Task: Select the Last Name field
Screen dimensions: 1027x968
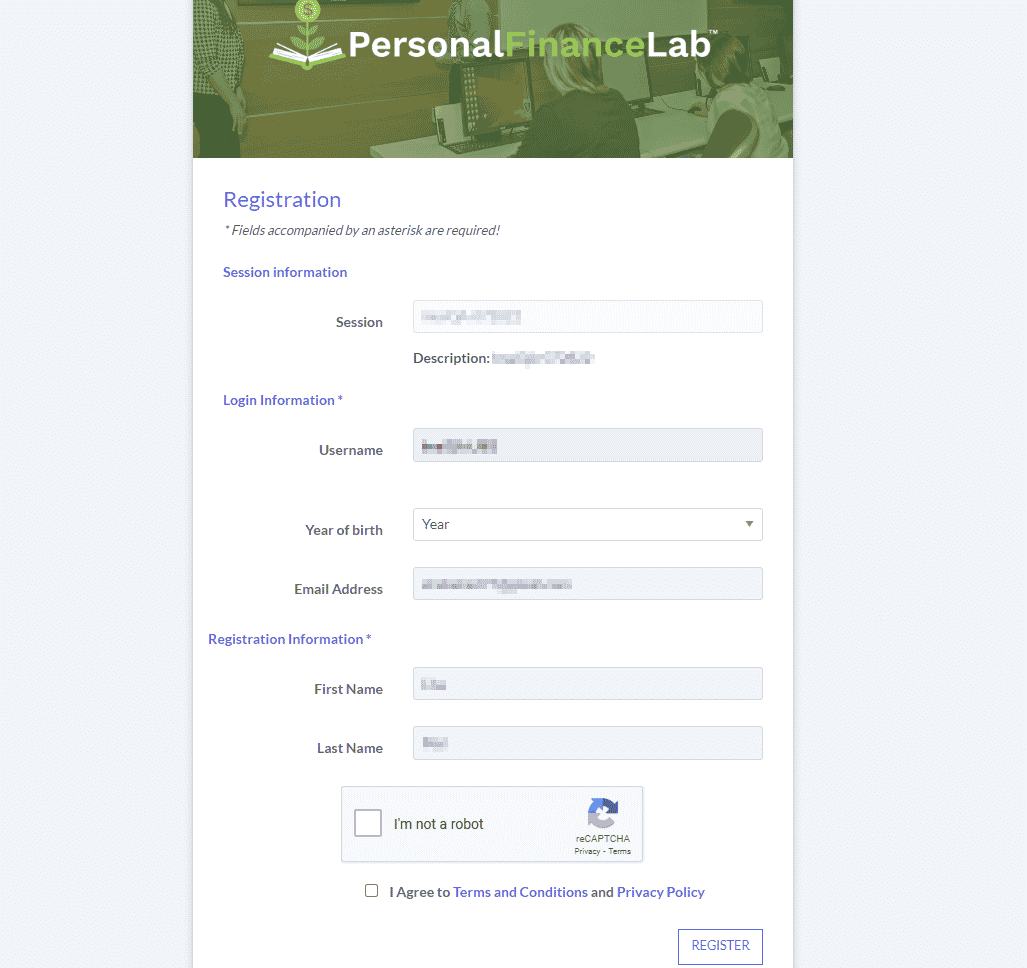Action: [588, 743]
